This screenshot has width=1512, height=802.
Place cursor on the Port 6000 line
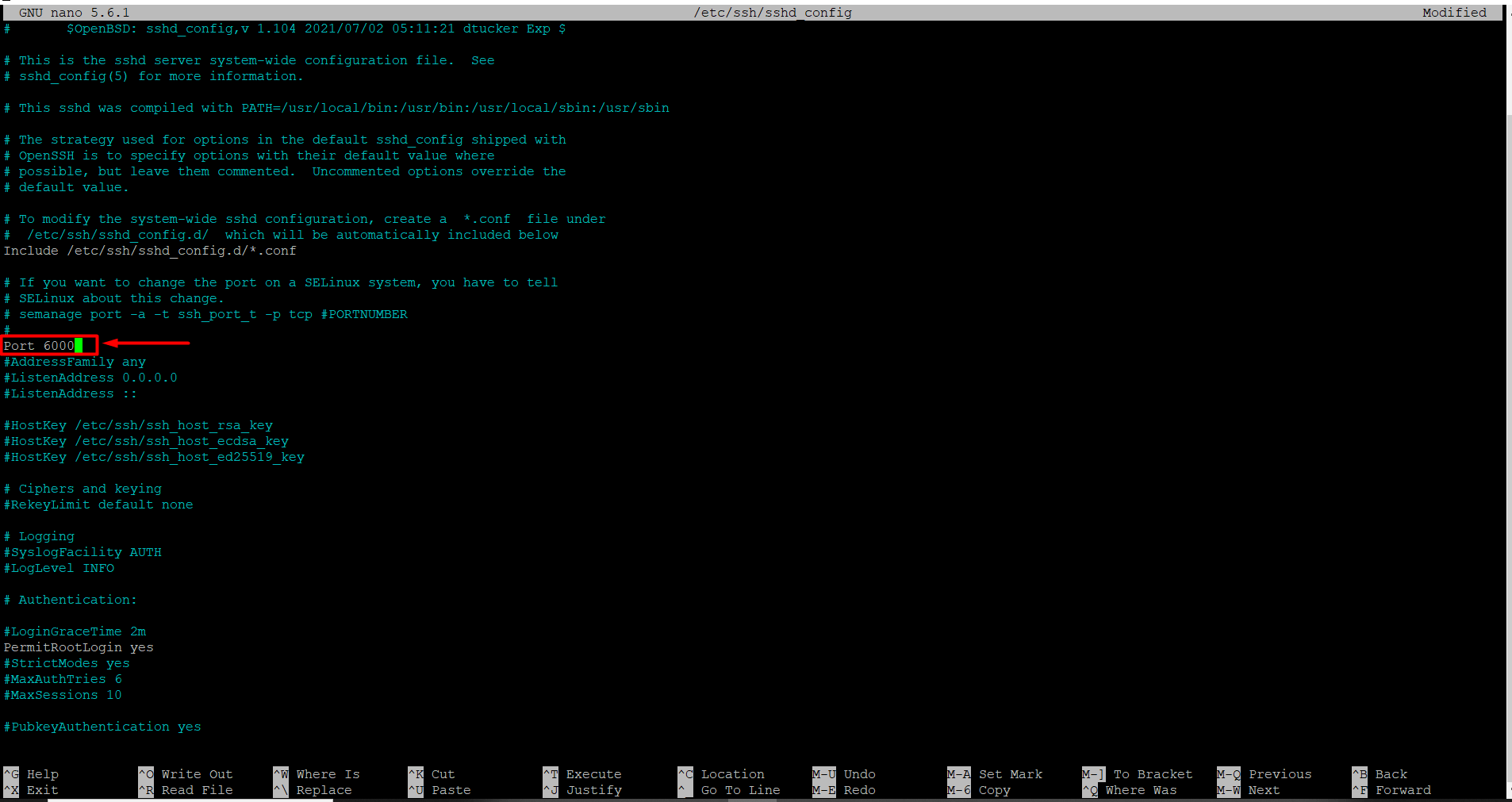(x=40, y=346)
